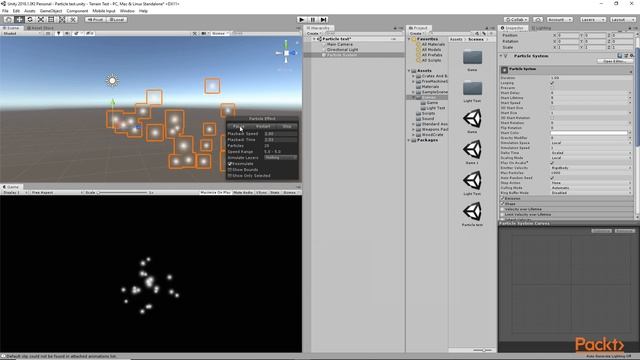
Task: Click the Particle System module icon
Action: click(504, 69)
